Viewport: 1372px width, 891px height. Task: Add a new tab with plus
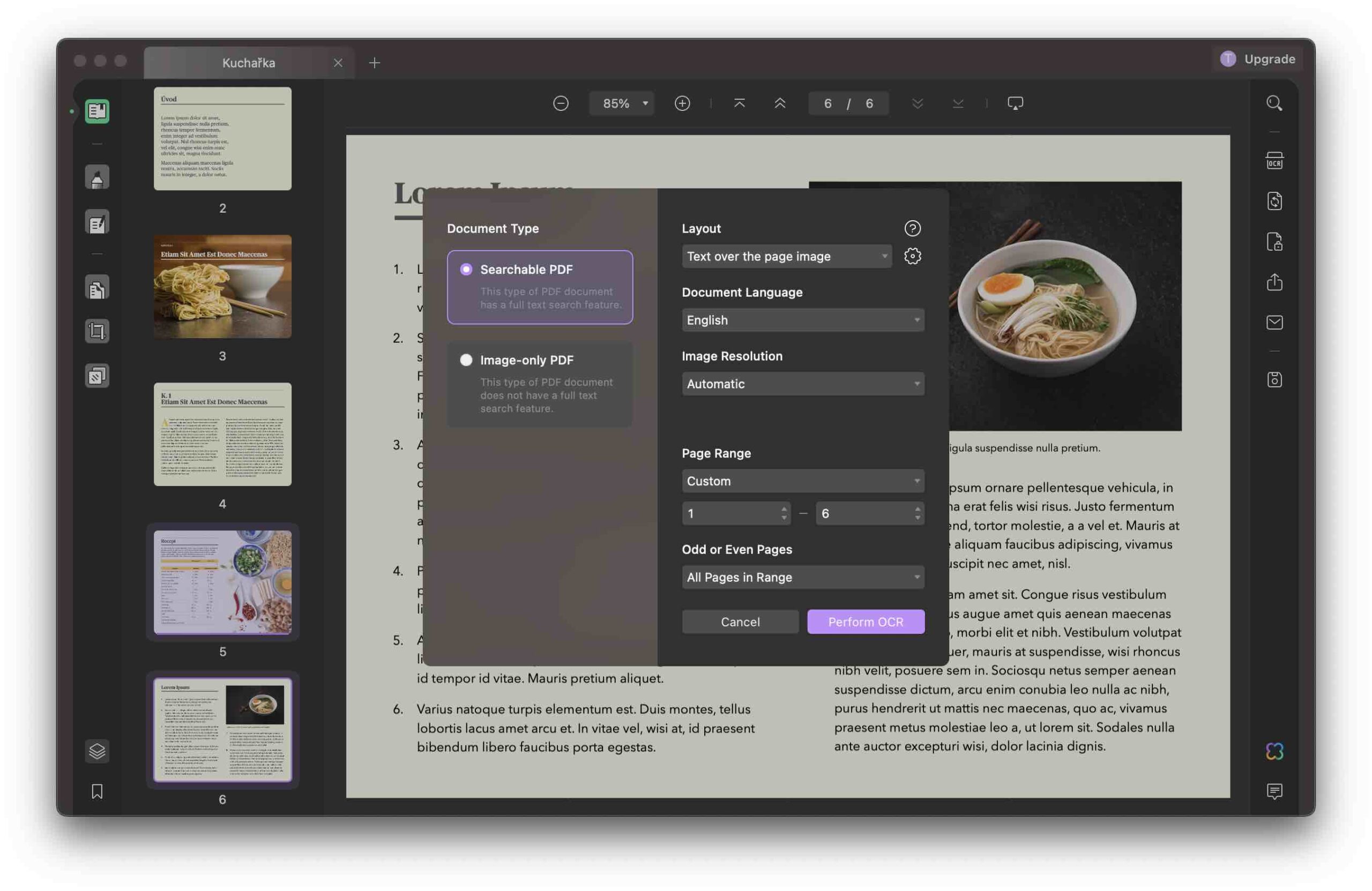point(374,63)
